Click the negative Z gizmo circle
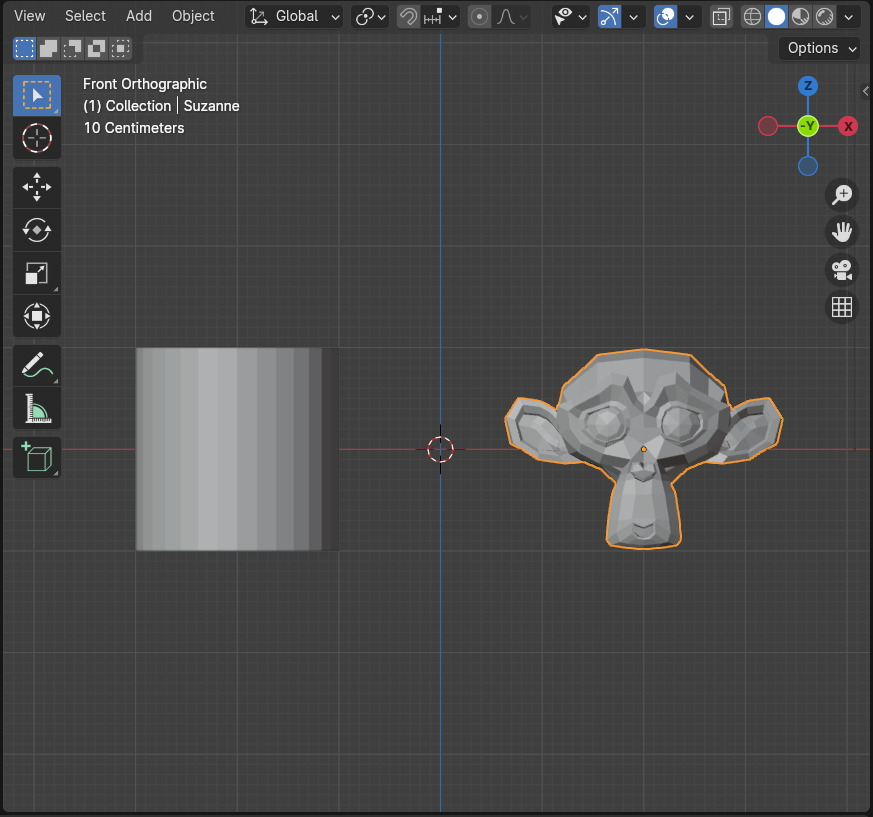This screenshot has height=817, width=873. click(808, 166)
